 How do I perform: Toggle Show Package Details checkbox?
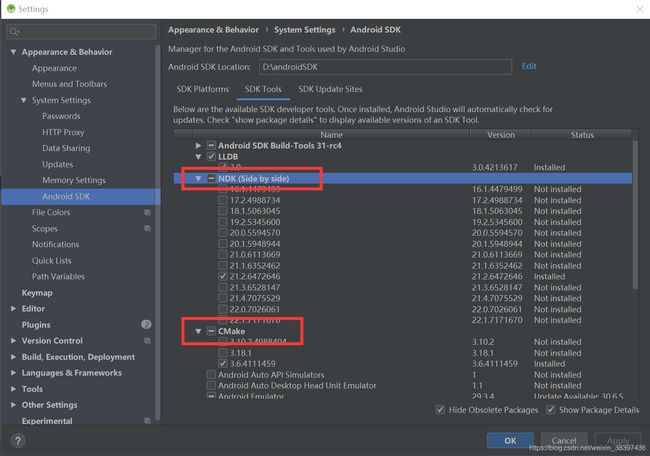[551, 410]
